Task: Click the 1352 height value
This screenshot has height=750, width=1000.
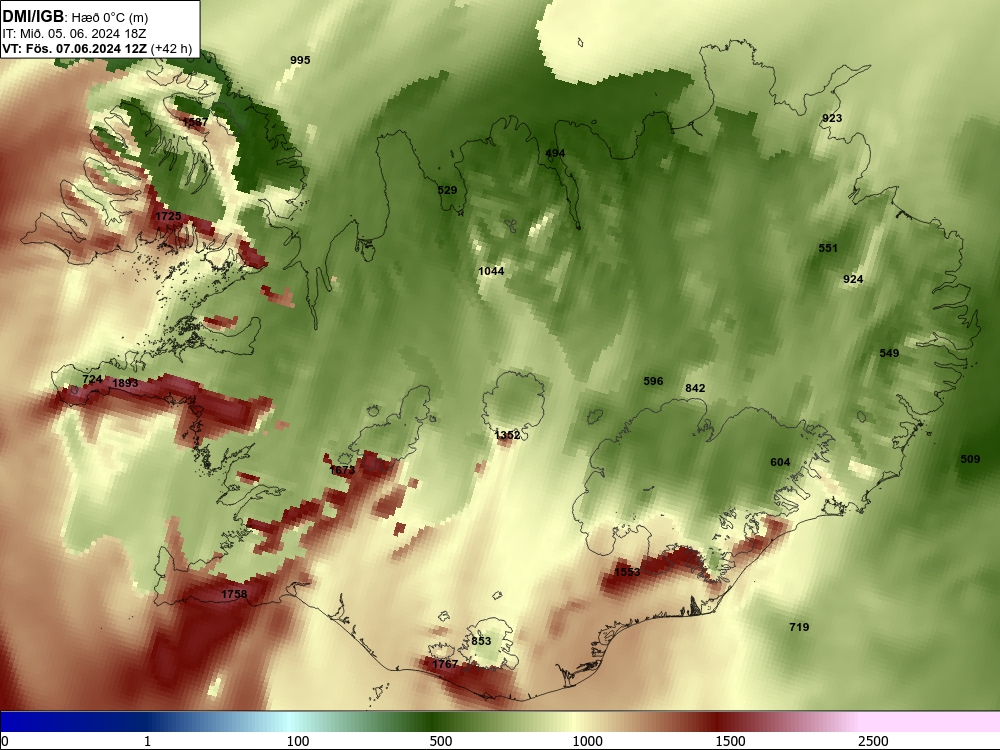Action: click(x=507, y=435)
